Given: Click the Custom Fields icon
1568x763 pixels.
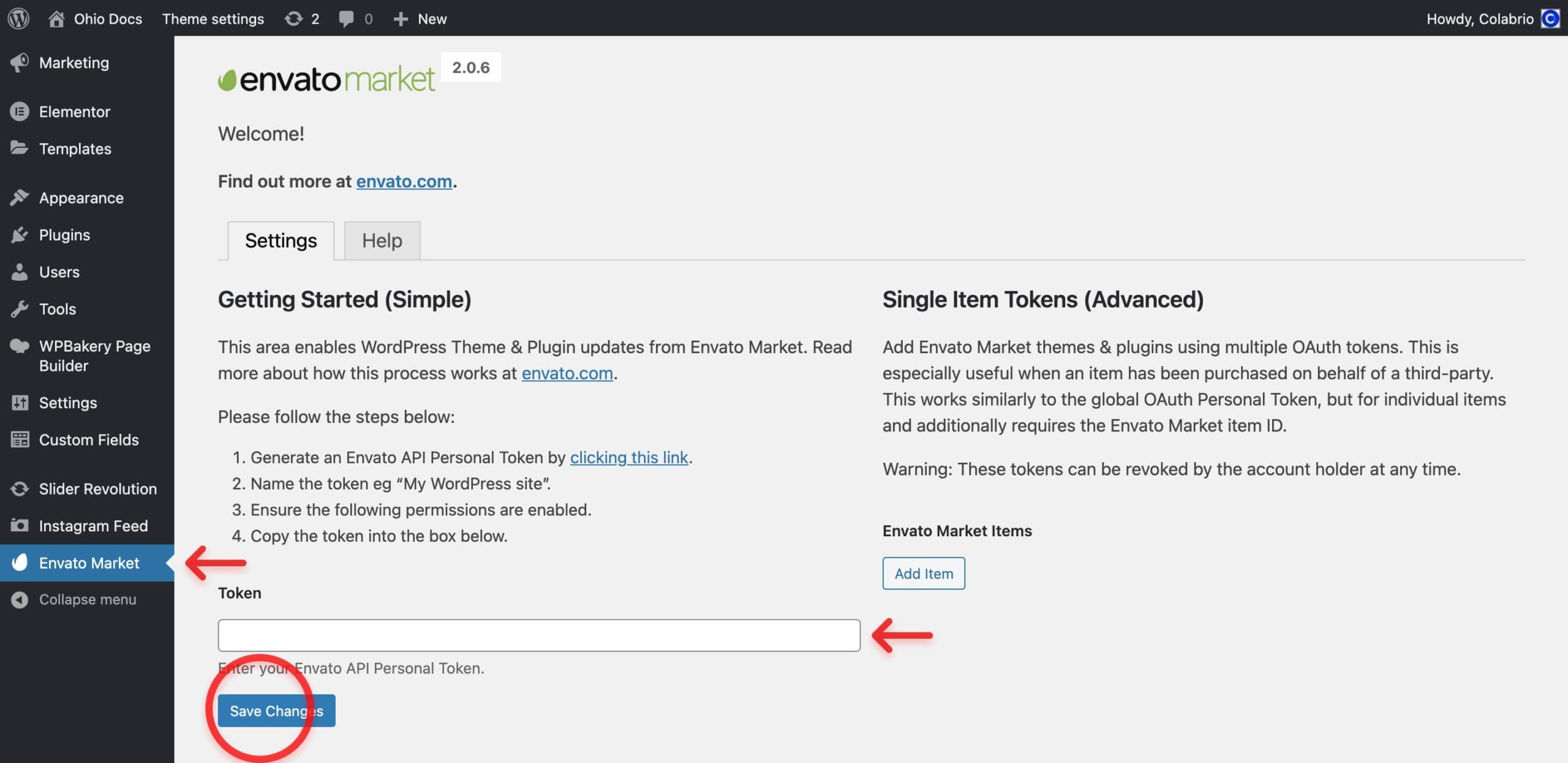Looking at the screenshot, I should coord(20,439).
